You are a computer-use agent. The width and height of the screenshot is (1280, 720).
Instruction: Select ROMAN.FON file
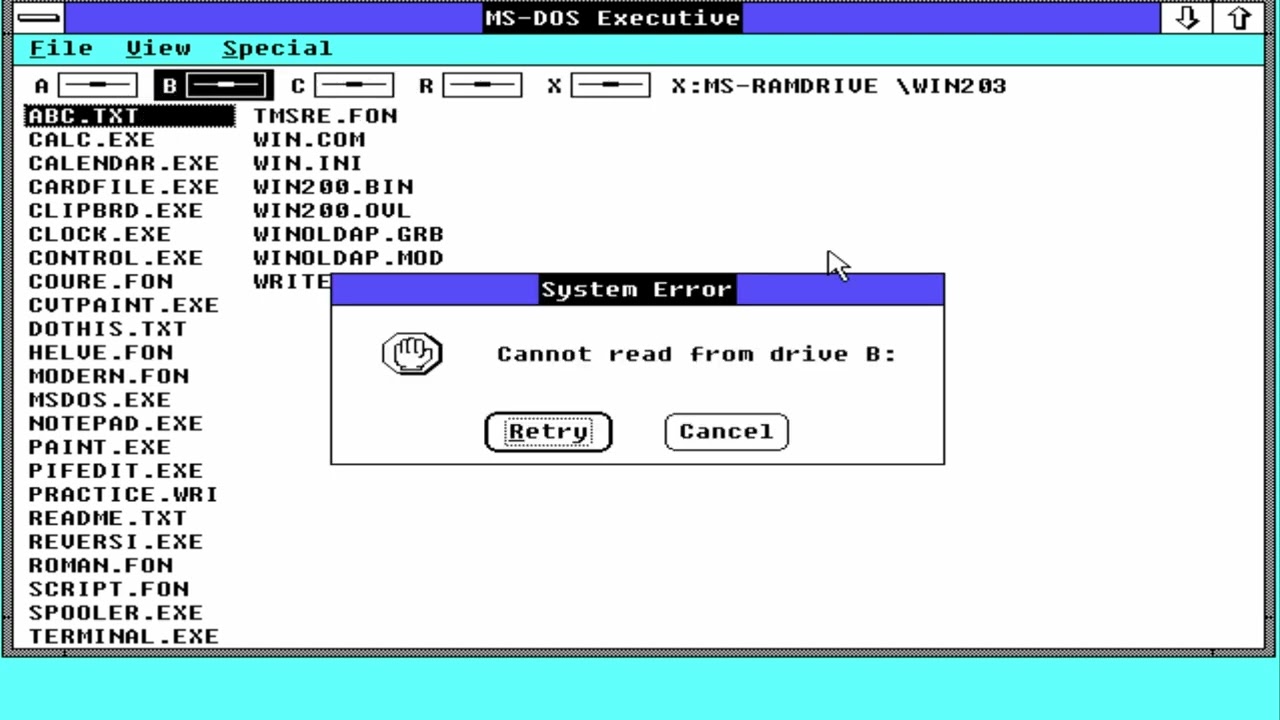click(x=100, y=566)
